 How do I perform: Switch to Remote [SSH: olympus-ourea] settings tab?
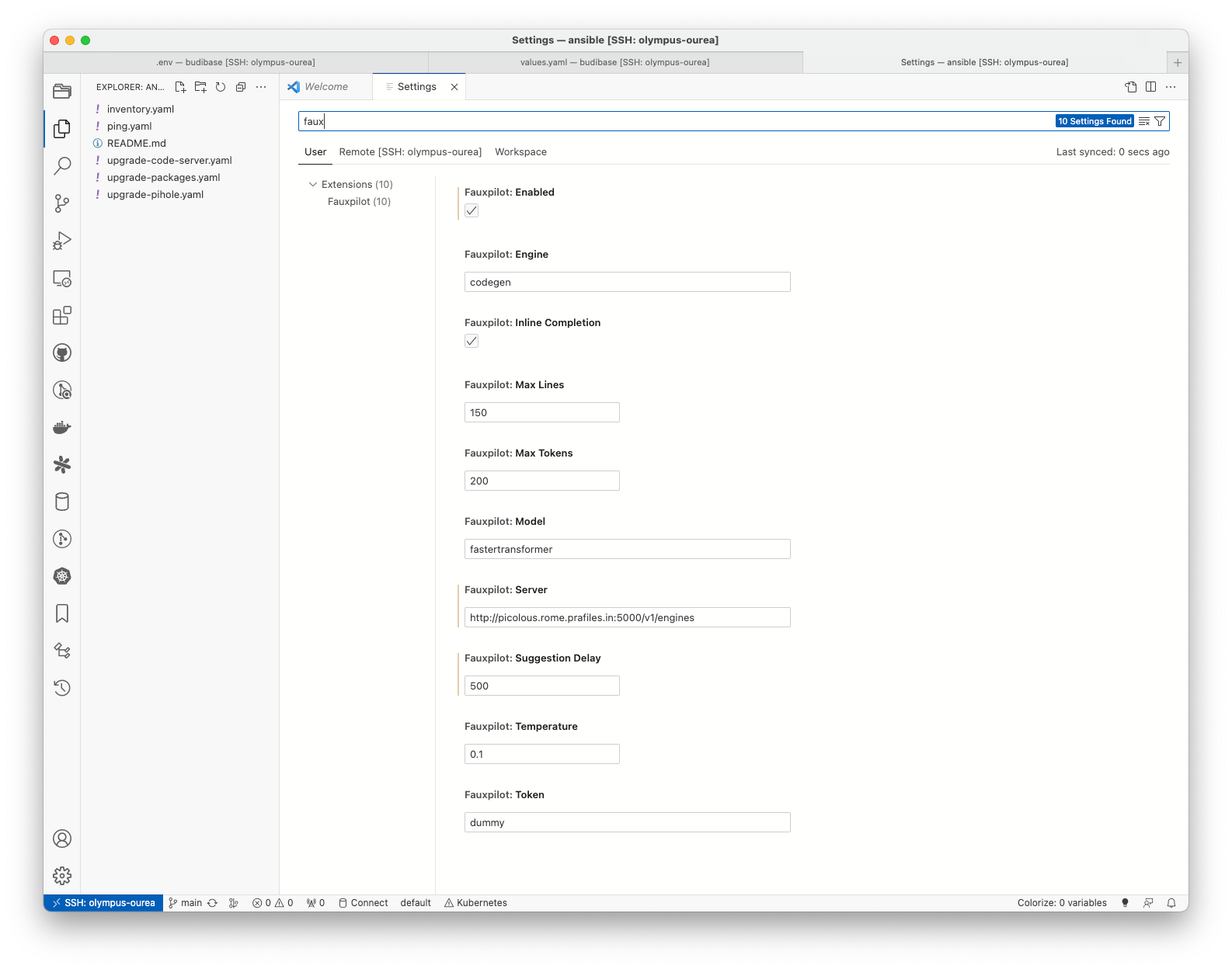pyautogui.click(x=410, y=151)
